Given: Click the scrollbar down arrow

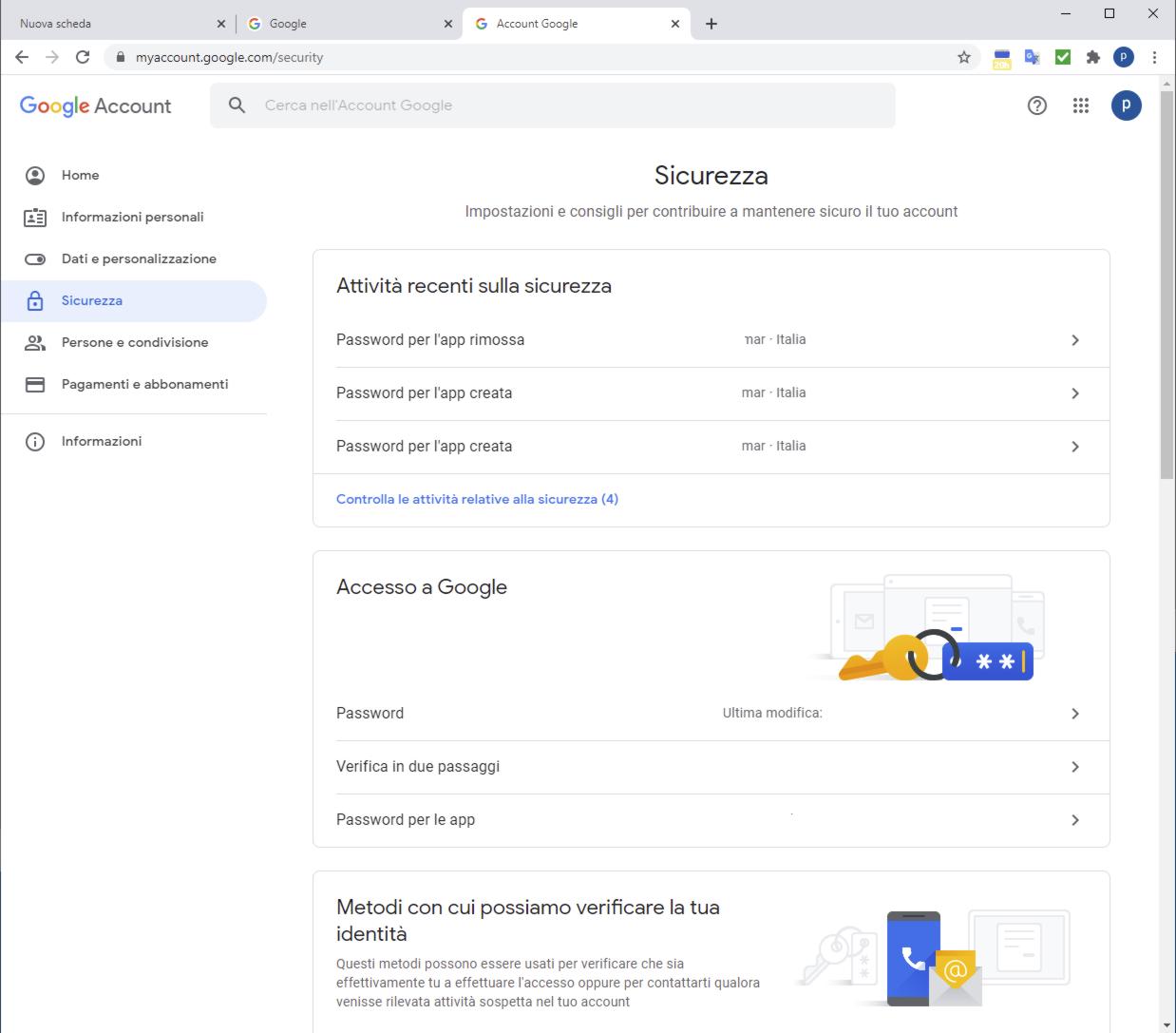Looking at the screenshot, I should 1167,1025.
